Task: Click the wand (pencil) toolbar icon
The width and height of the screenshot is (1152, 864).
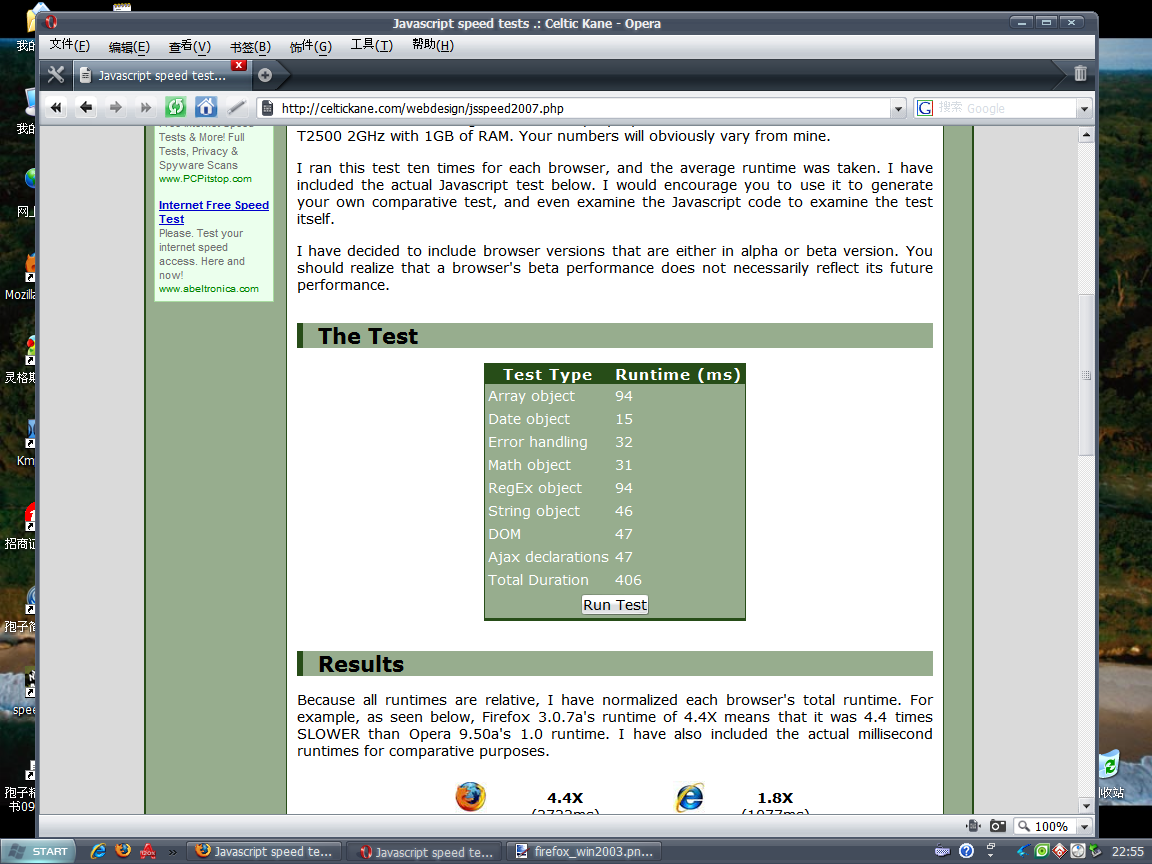Action: (236, 107)
